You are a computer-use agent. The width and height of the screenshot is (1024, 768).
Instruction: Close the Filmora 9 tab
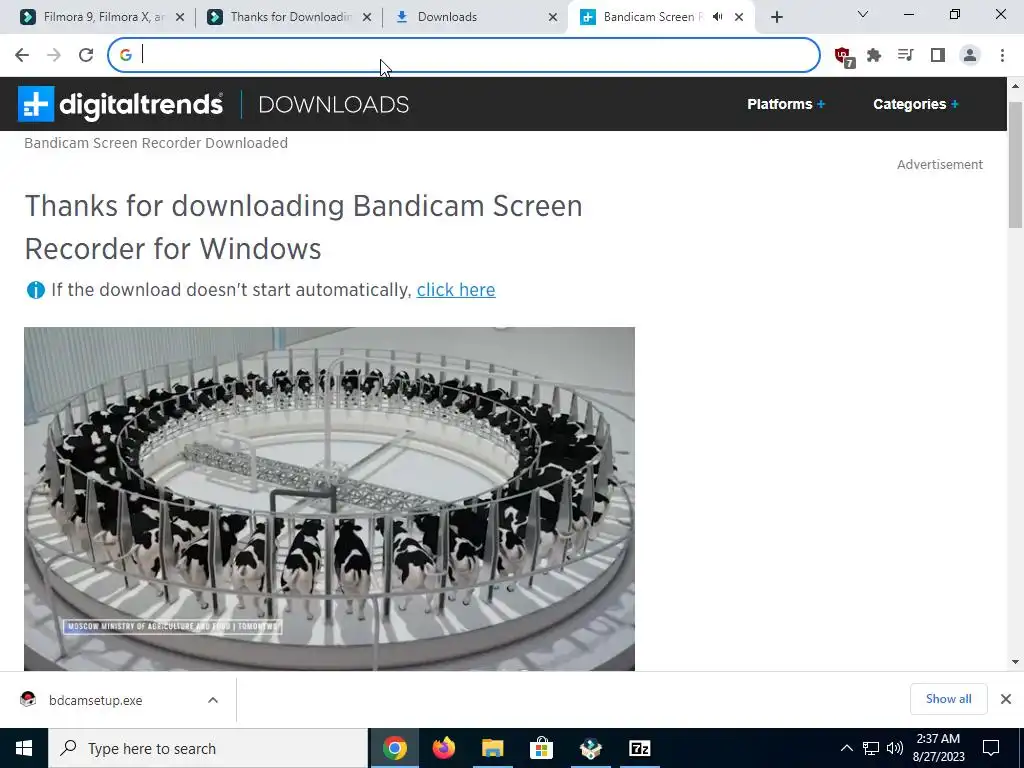pos(180,17)
